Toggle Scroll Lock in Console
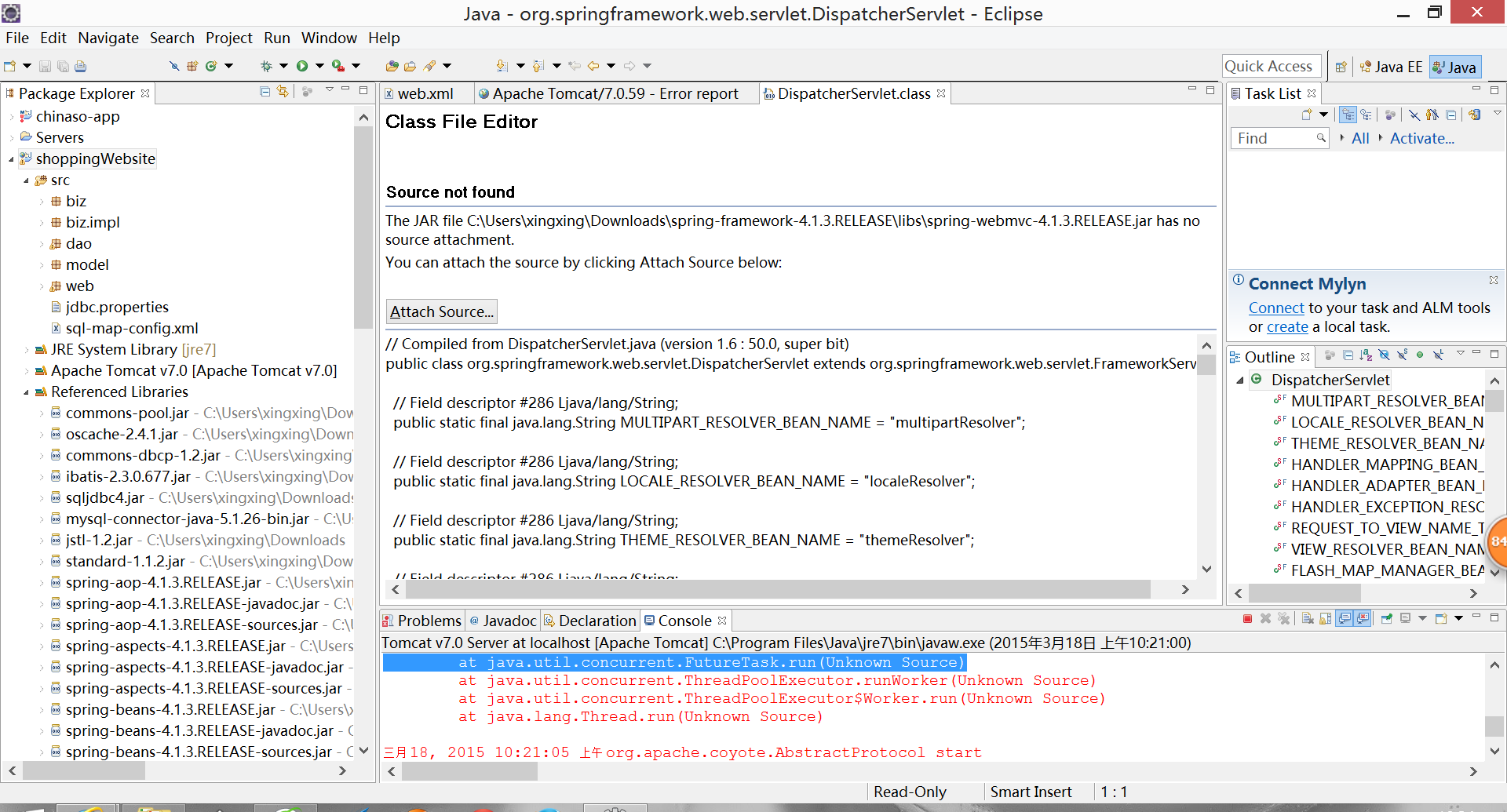Screen dimensions: 1507x812 tap(1326, 619)
